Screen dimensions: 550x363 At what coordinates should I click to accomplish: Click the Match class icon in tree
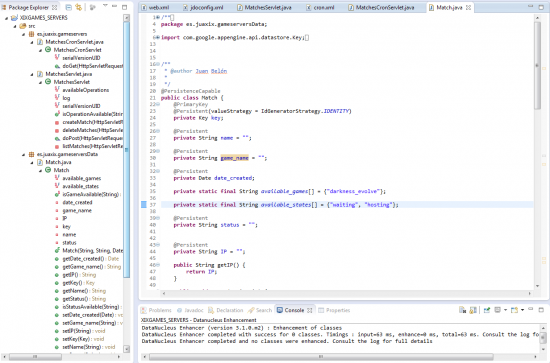[x=48, y=170]
